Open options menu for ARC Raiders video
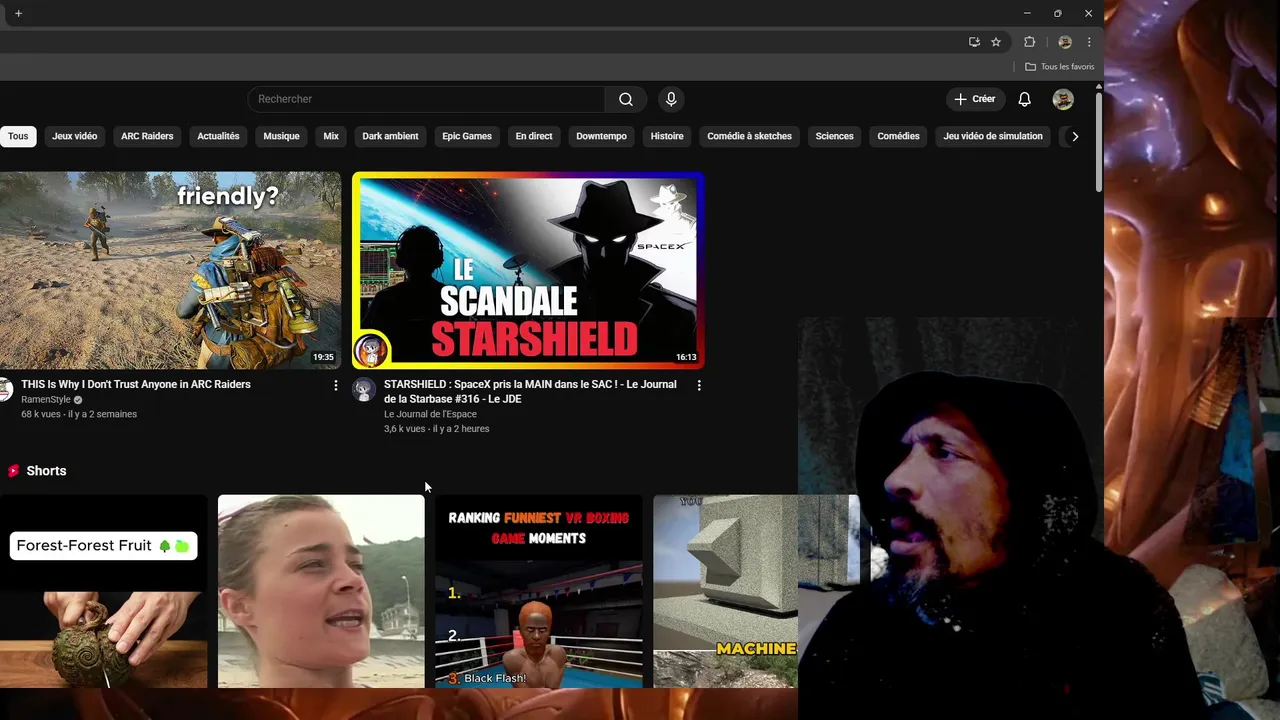The width and height of the screenshot is (1280, 720). tap(335, 385)
